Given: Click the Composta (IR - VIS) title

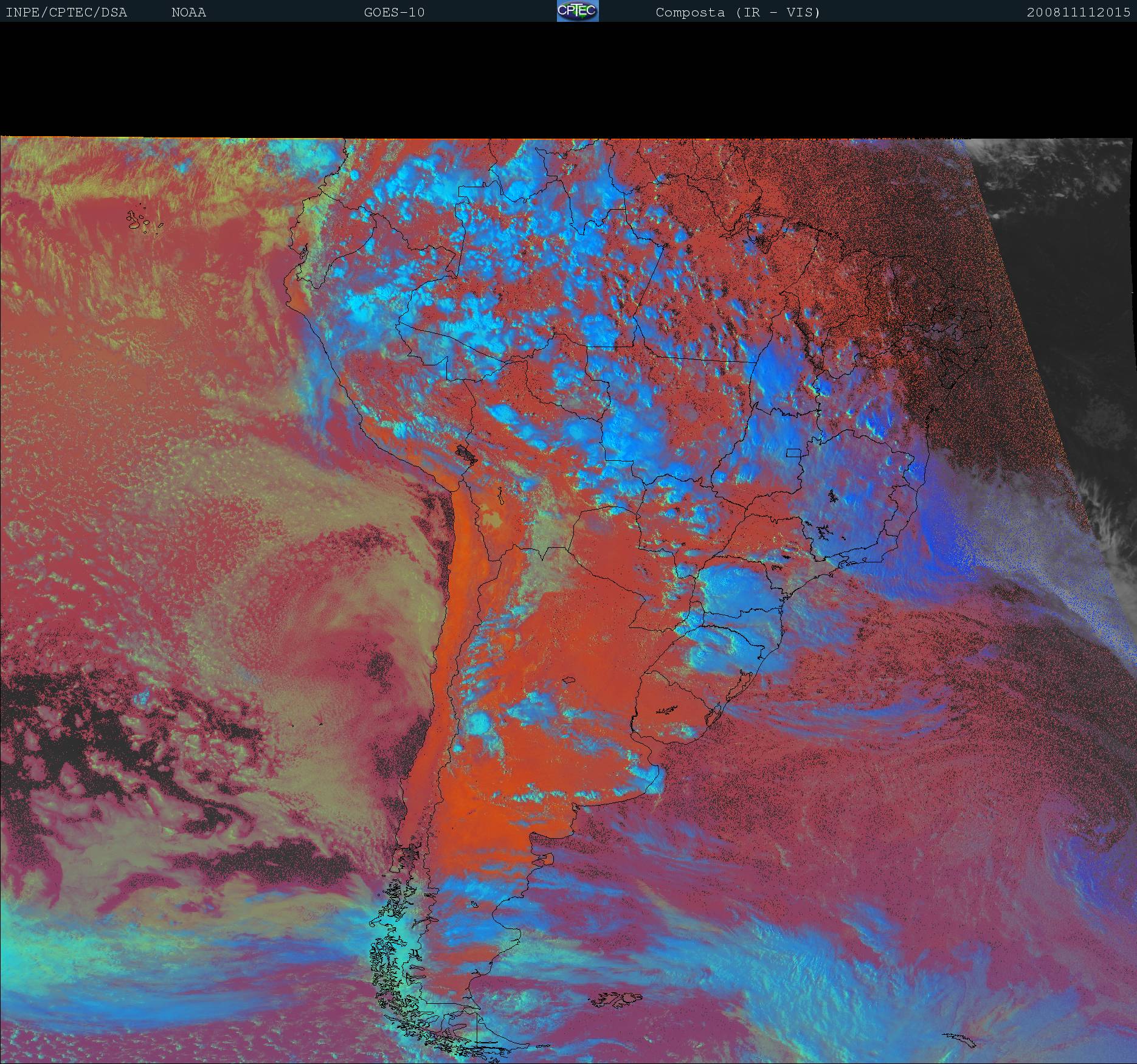Looking at the screenshot, I should 738,12.
